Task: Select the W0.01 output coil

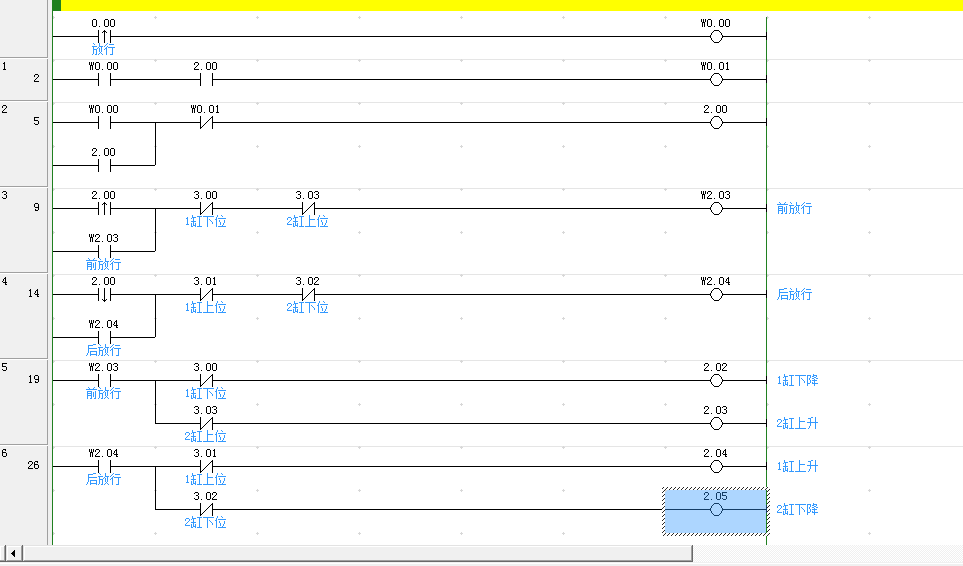Action: tap(715, 80)
